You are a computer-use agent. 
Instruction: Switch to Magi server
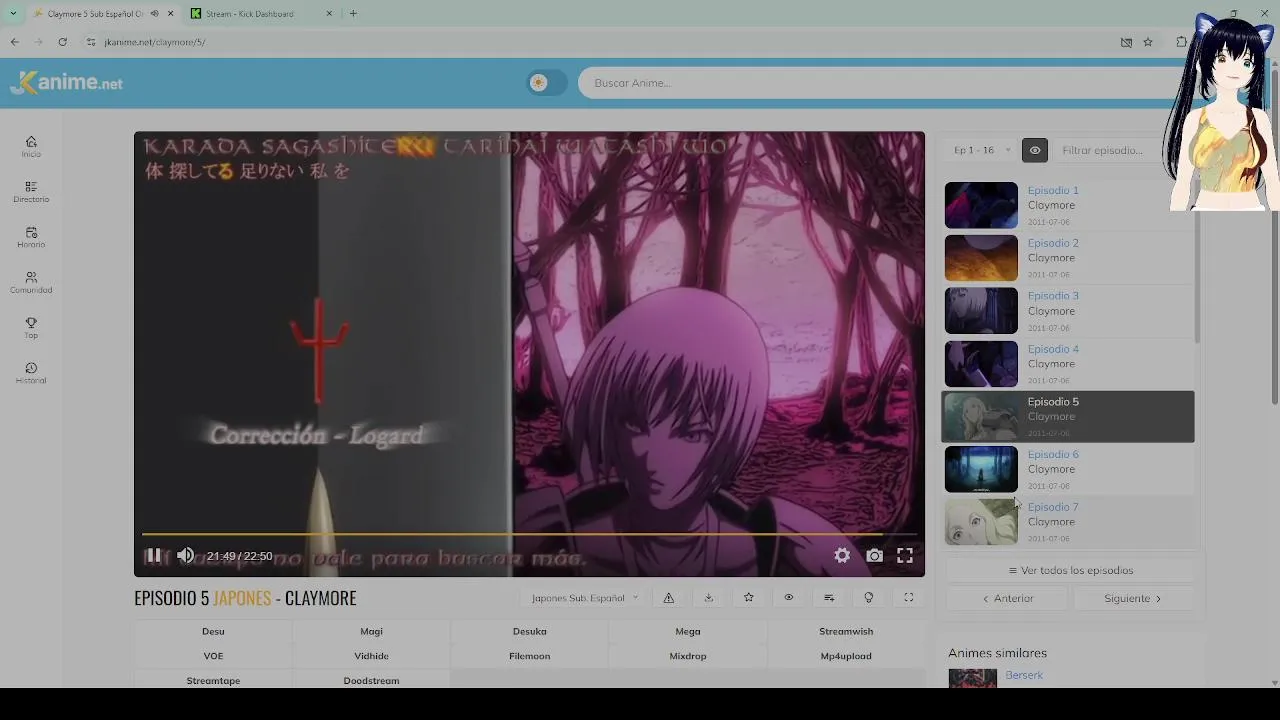point(371,631)
